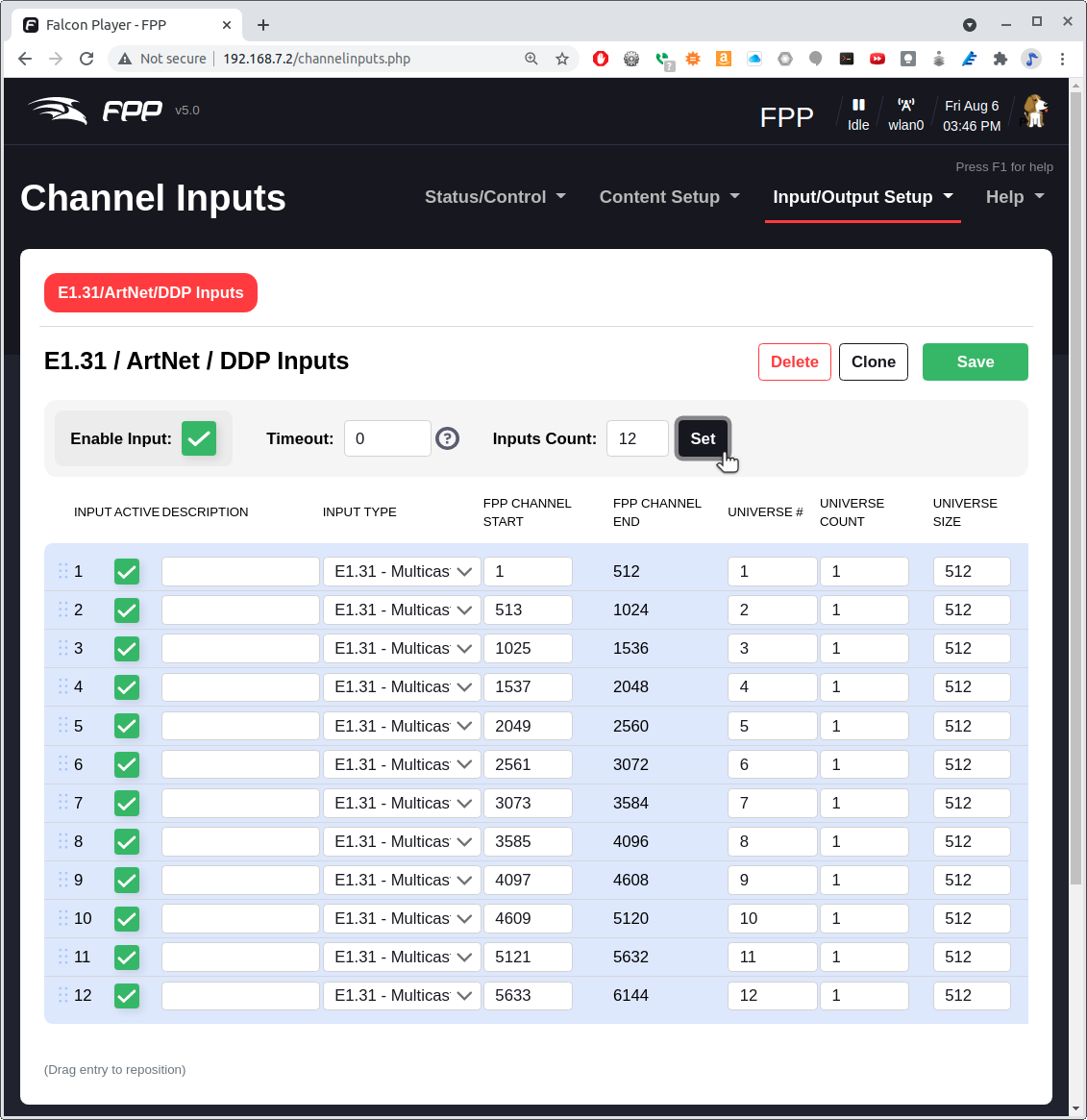The height and width of the screenshot is (1120, 1087).
Task: Open the browser extensions puzzle icon
Action: pyautogui.click(x=1000, y=59)
